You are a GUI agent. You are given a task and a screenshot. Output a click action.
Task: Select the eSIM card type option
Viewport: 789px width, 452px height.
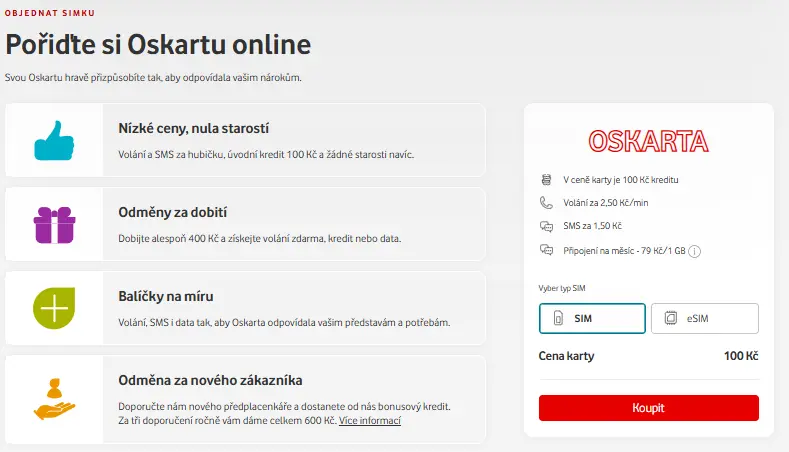(704, 318)
